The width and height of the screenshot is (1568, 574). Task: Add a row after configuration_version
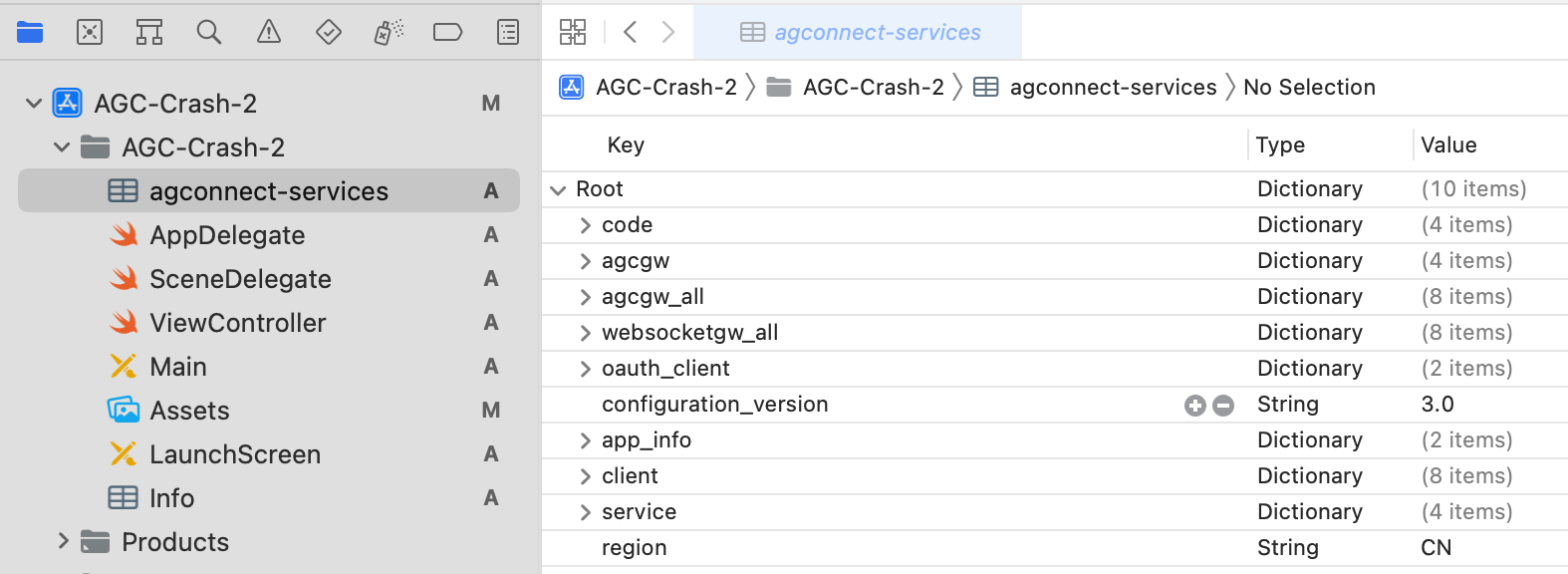pos(1194,406)
